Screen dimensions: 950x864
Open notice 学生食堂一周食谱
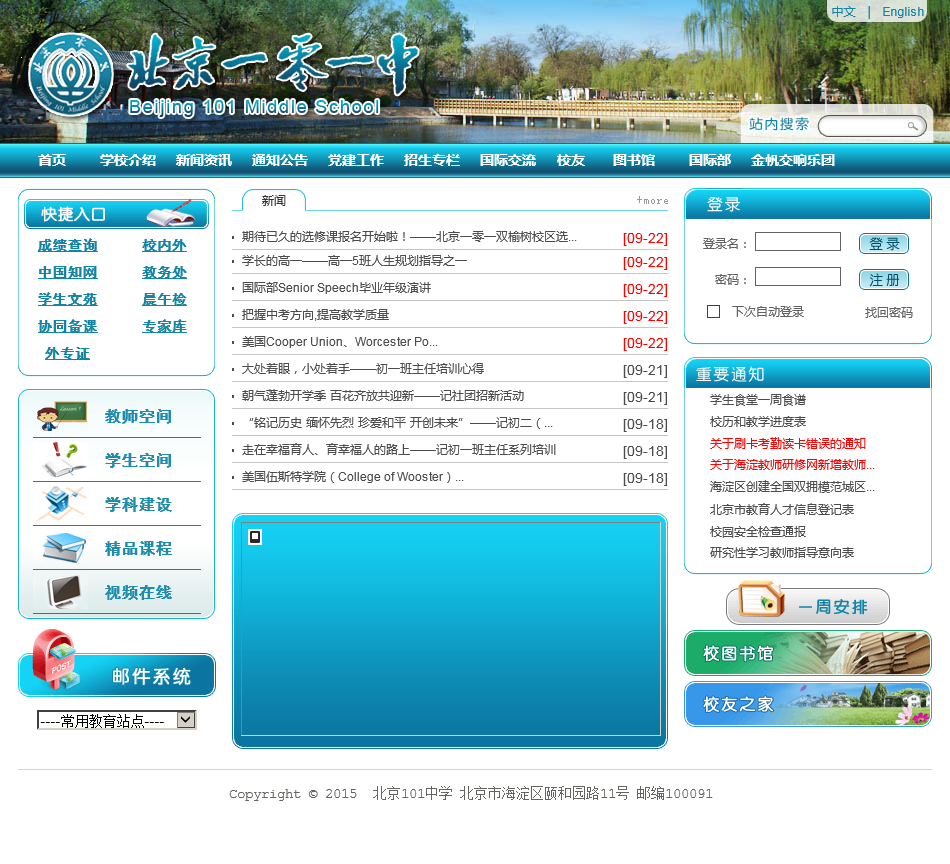pyautogui.click(x=757, y=400)
